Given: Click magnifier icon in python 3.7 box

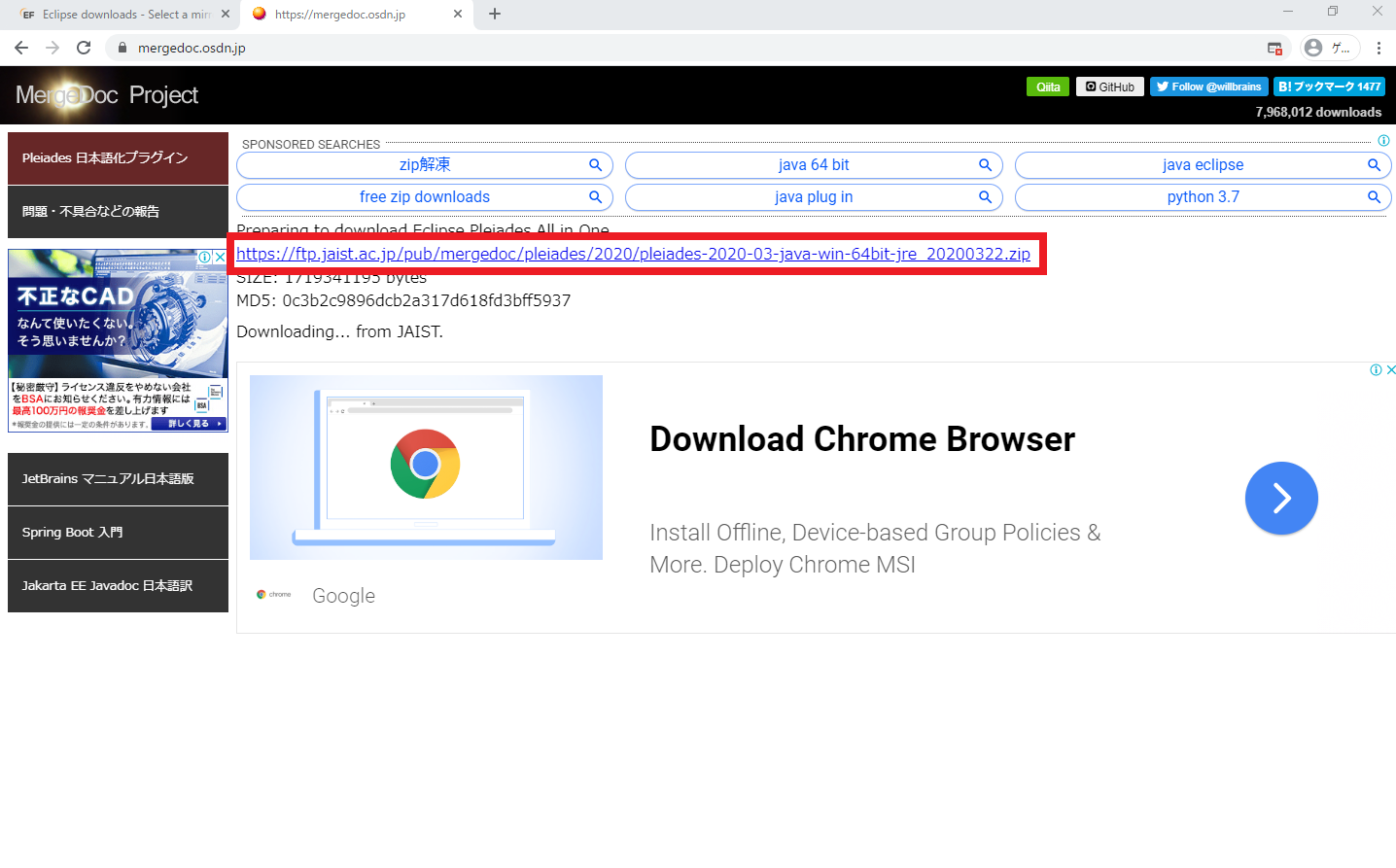Looking at the screenshot, I should pyautogui.click(x=1374, y=197).
